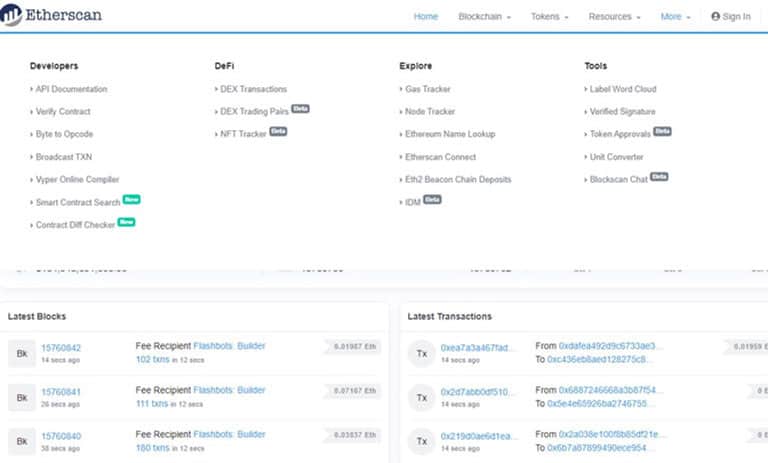This screenshot has height=463, width=768.
Task: Open Etherscan Connect page
Action: coord(438,157)
